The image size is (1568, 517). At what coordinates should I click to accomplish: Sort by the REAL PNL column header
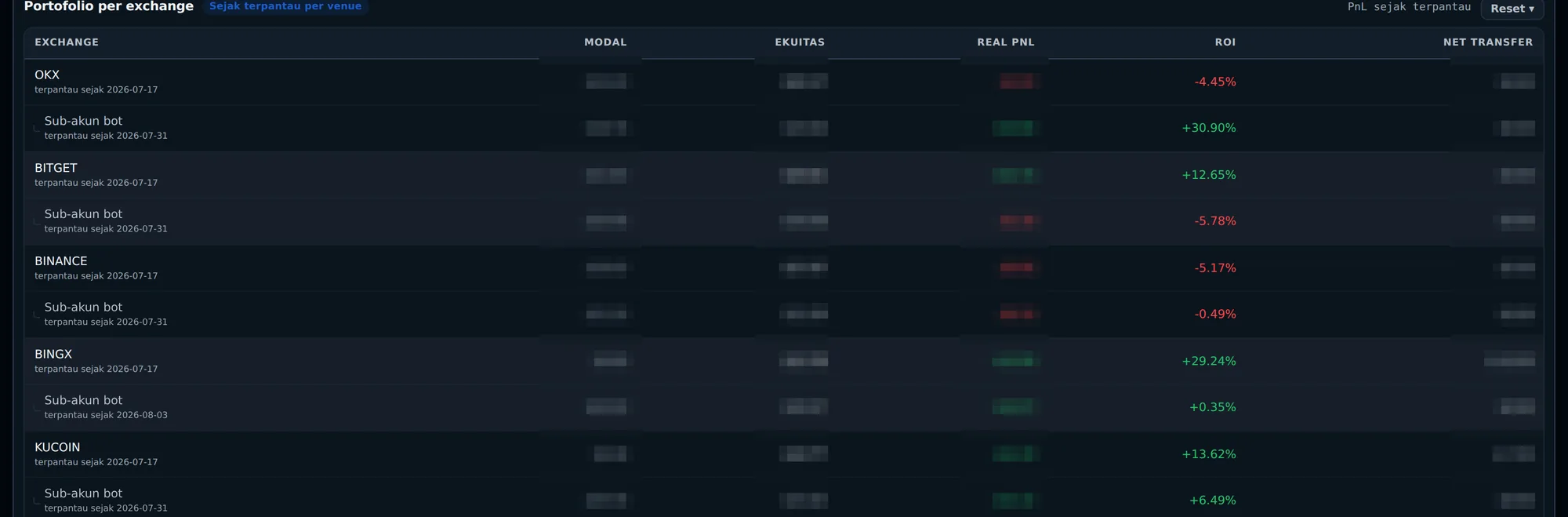(1006, 42)
